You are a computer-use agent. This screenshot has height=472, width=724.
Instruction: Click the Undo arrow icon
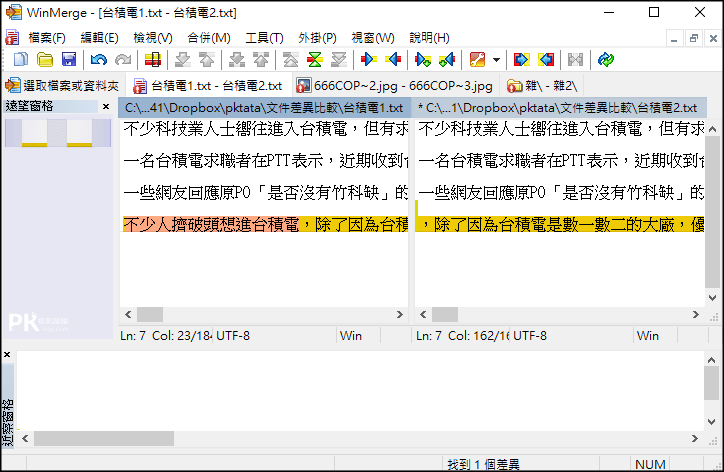[99, 60]
